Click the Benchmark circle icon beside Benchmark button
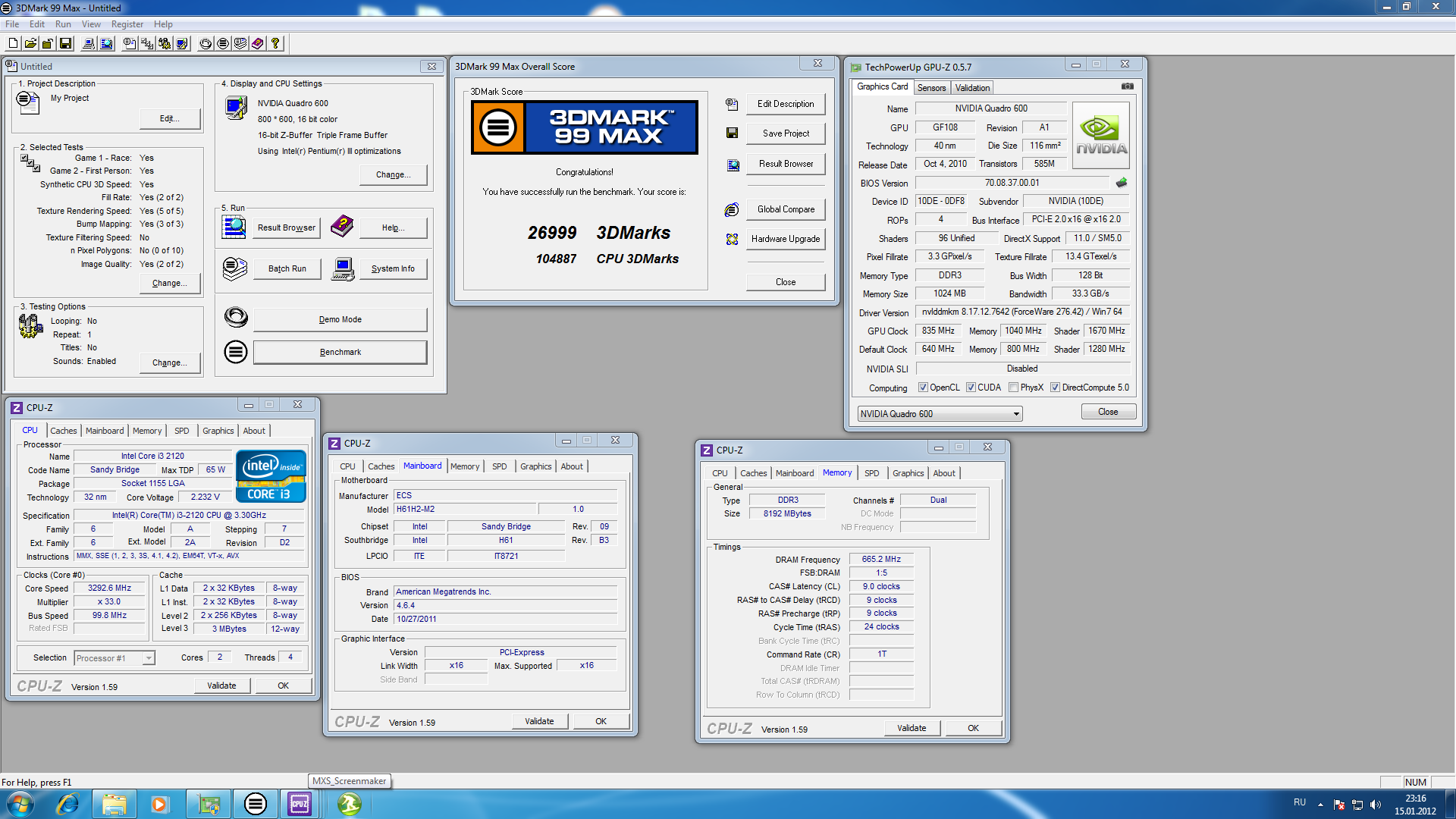 [x=236, y=352]
